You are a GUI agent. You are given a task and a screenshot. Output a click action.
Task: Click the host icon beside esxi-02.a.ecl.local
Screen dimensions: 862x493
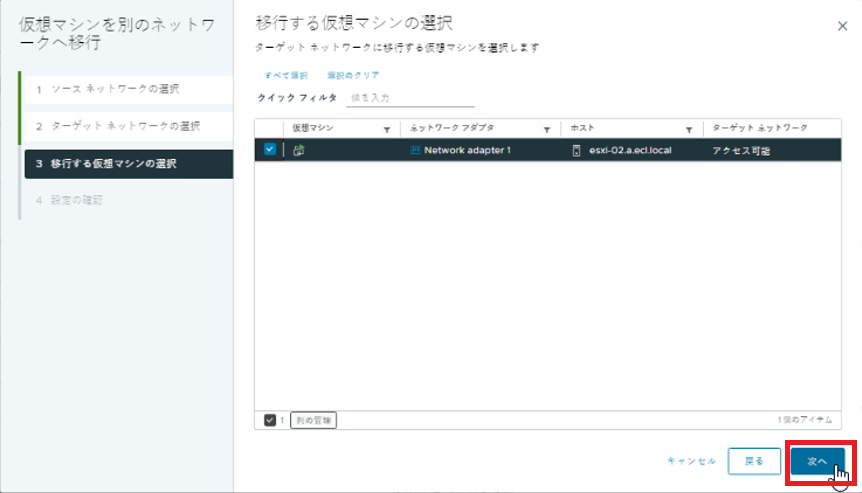click(x=576, y=151)
